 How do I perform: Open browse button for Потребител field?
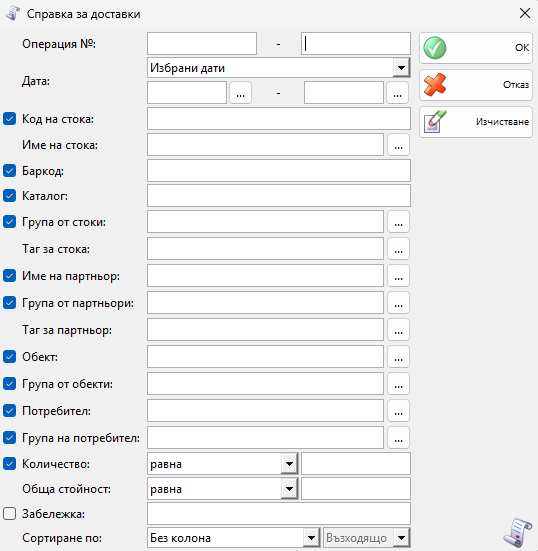click(x=398, y=410)
